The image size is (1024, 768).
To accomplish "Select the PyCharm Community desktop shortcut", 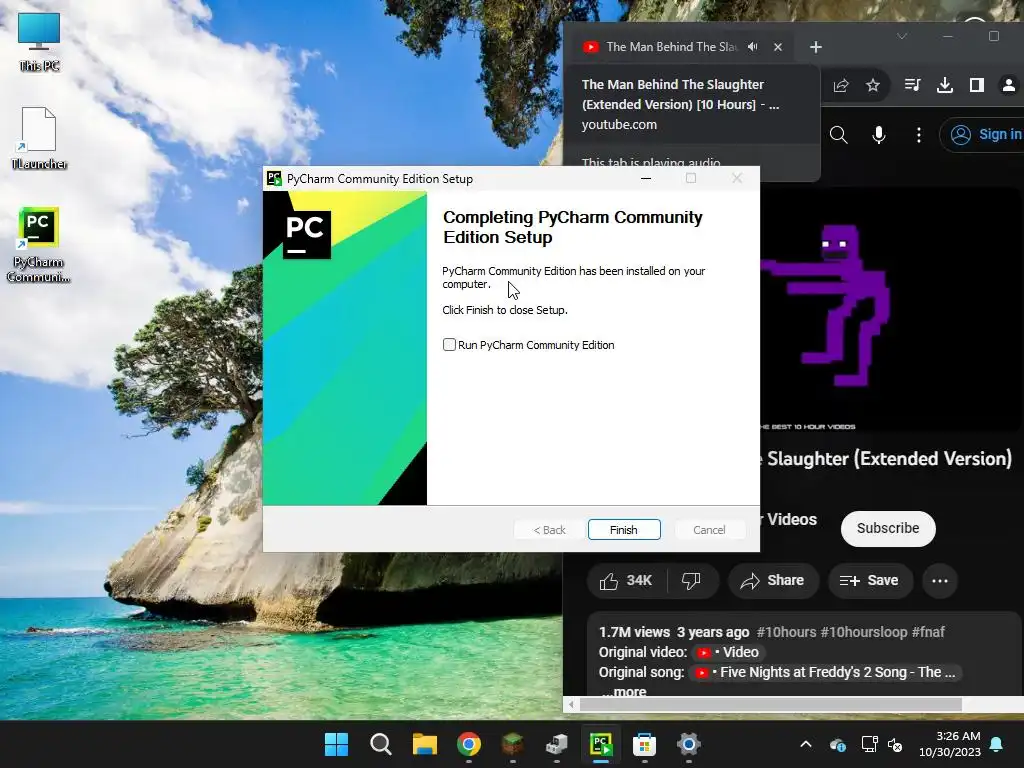I will point(39,245).
